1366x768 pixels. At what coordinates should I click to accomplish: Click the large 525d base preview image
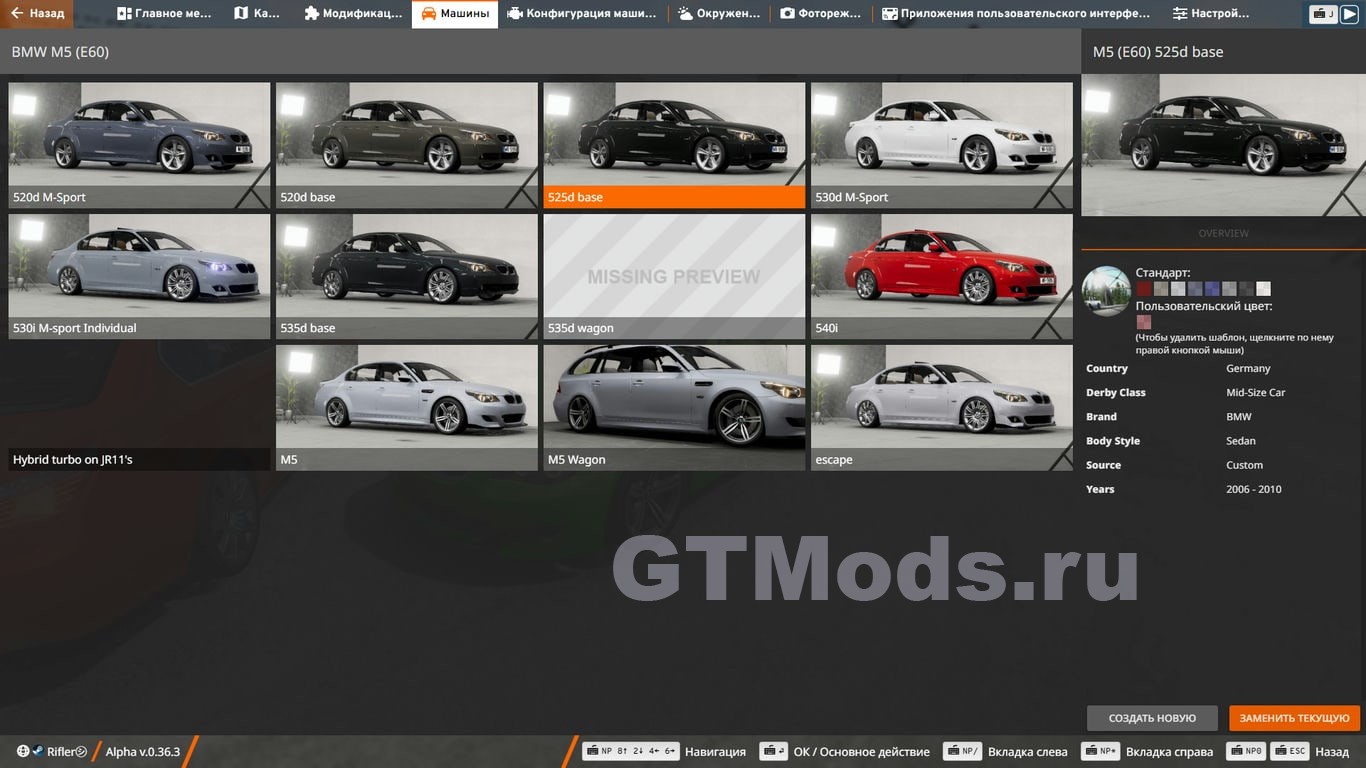click(x=1223, y=145)
